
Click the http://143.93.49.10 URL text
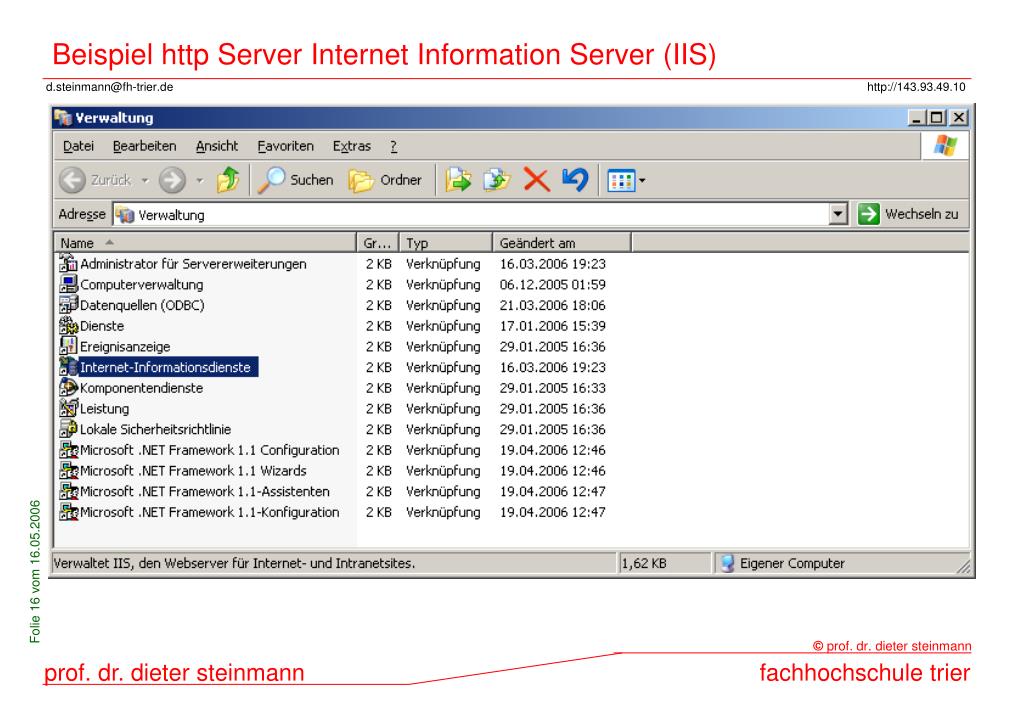pyautogui.click(x=916, y=87)
